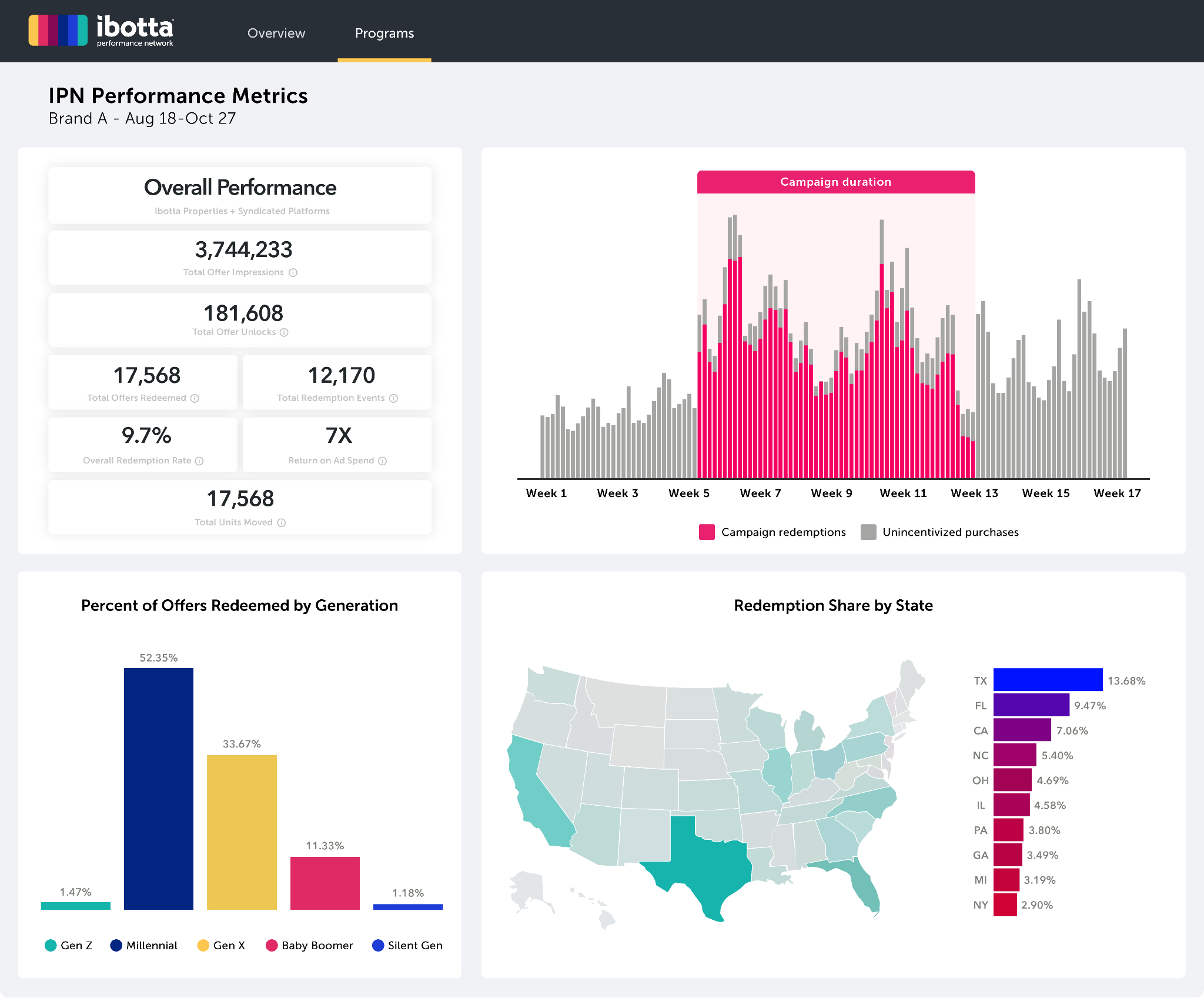Click the Gen X legend color dot
Image resolution: width=1204 pixels, height=998 pixels.
tap(203, 946)
